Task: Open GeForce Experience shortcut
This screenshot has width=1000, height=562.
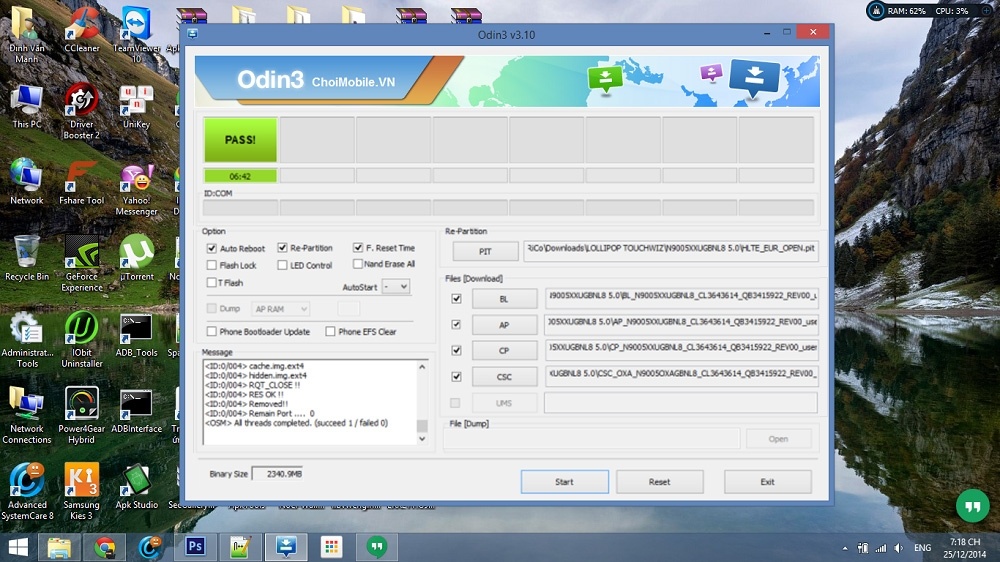Action: (82, 263)
